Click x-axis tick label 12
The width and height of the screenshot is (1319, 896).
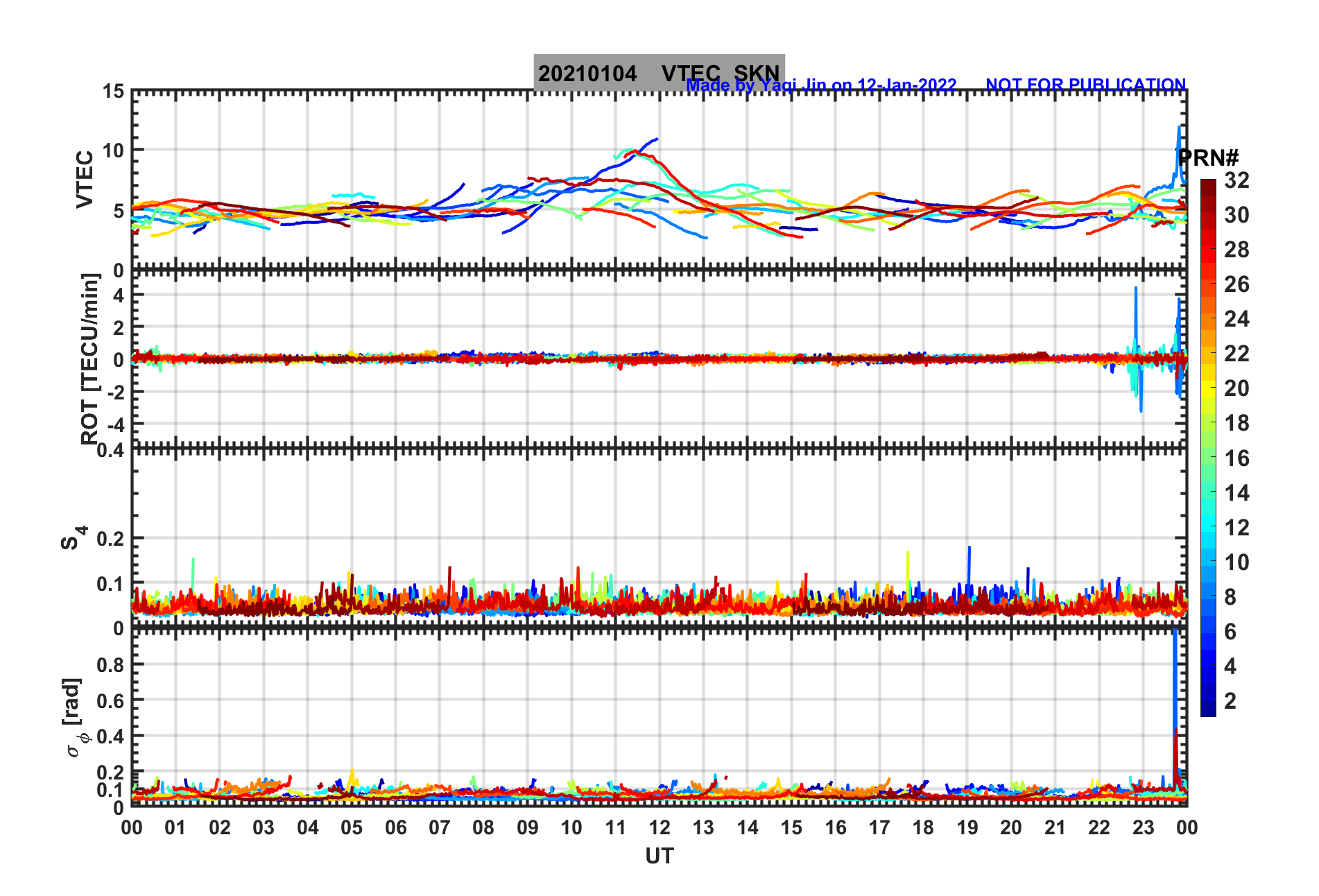(x=659, y=827)
